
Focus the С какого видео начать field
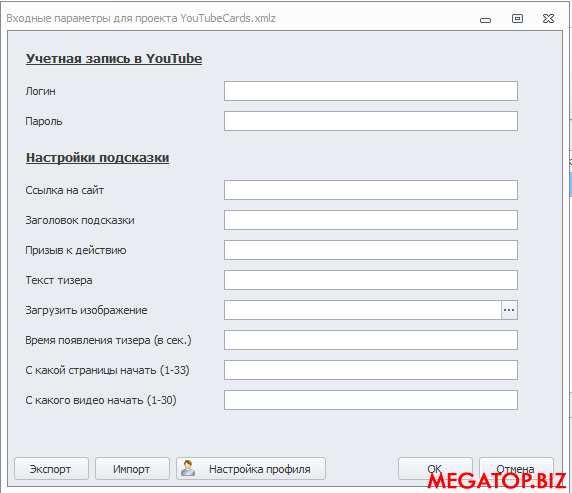(371, 400)
